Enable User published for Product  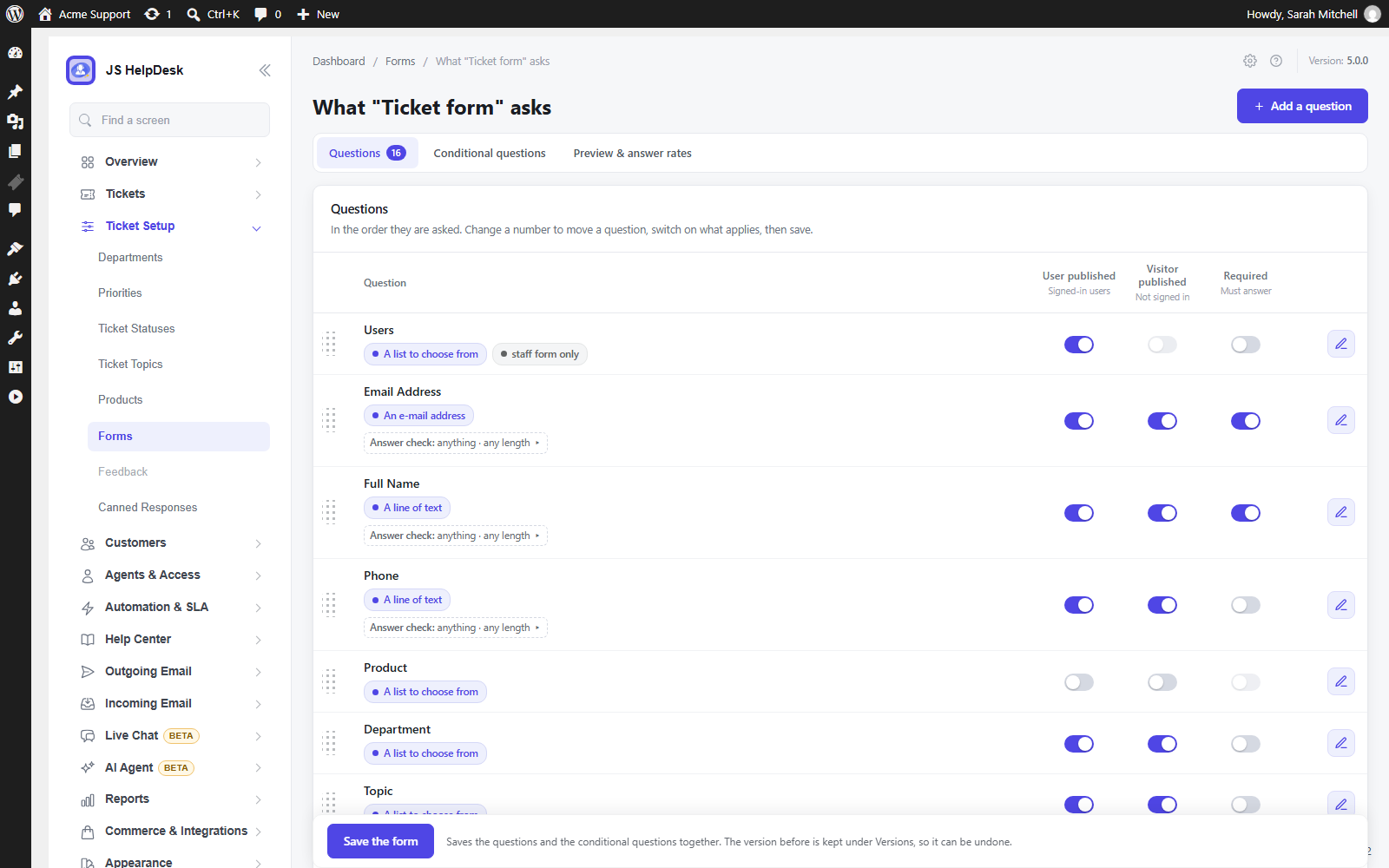[x=1079, y=682]
